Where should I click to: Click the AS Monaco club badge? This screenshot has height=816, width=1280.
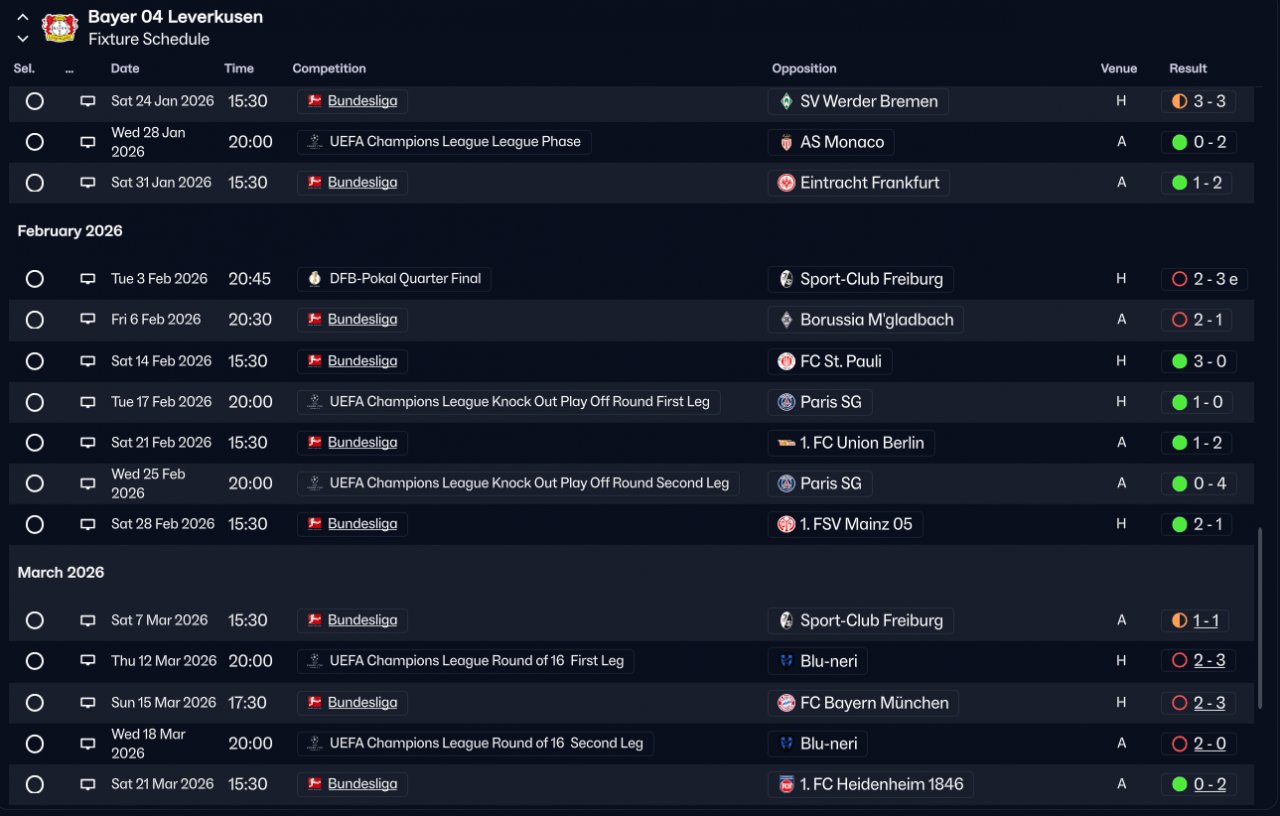(787, 142)
